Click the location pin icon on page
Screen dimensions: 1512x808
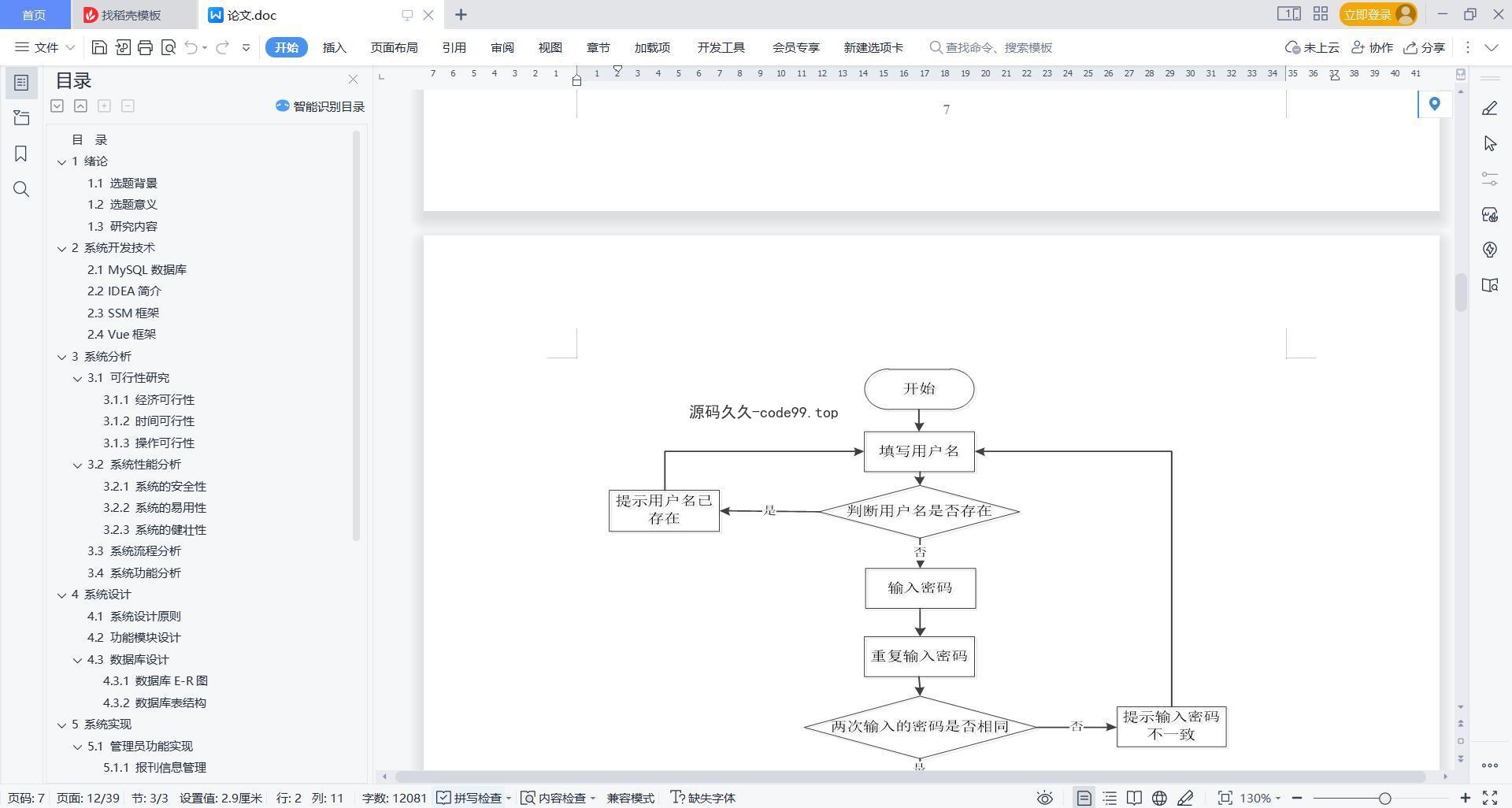1435,104
